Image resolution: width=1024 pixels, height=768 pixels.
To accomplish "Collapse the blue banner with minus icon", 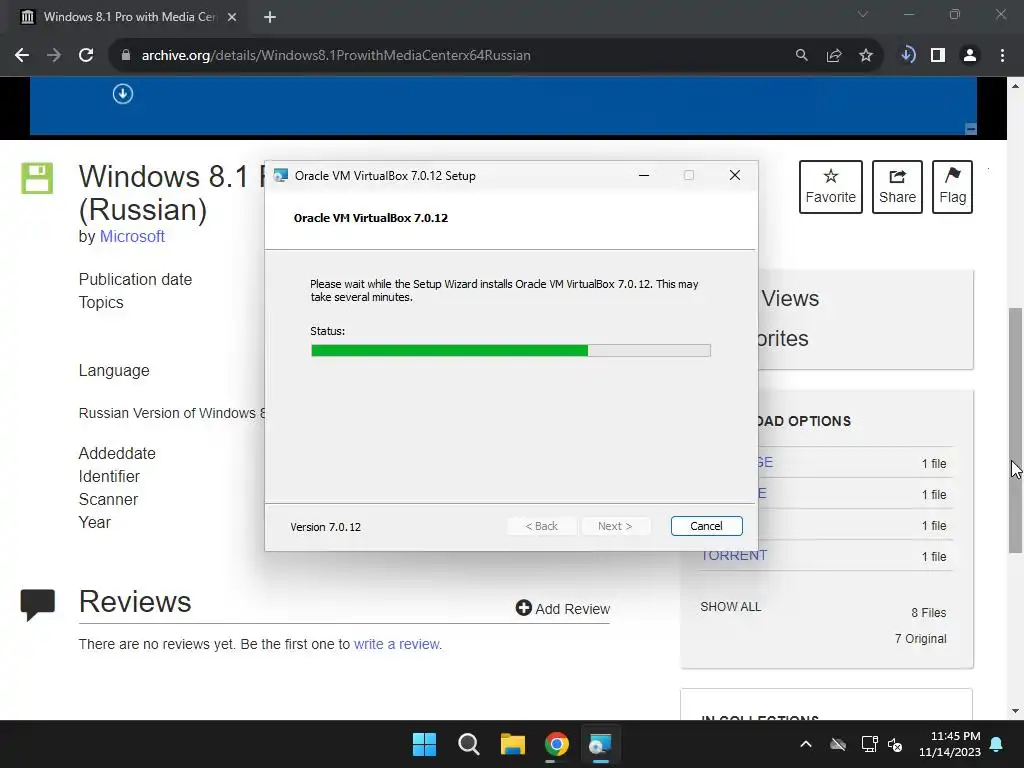I will tap(970, 129).
